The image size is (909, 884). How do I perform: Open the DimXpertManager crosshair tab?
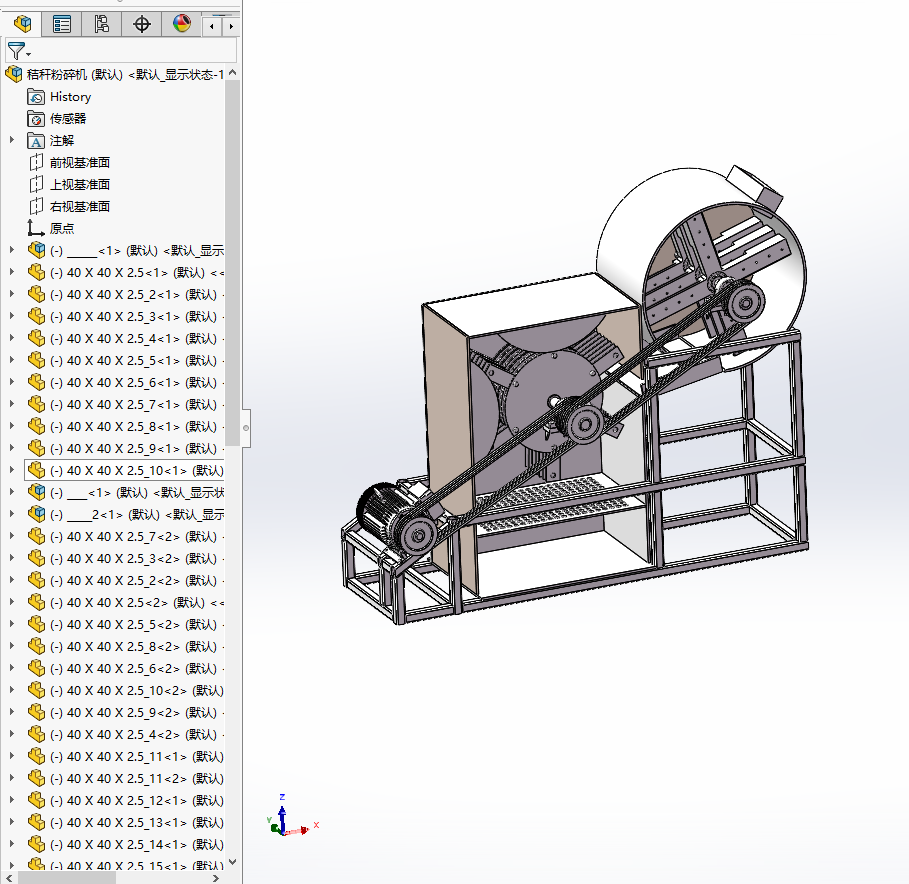click(142, 24)
